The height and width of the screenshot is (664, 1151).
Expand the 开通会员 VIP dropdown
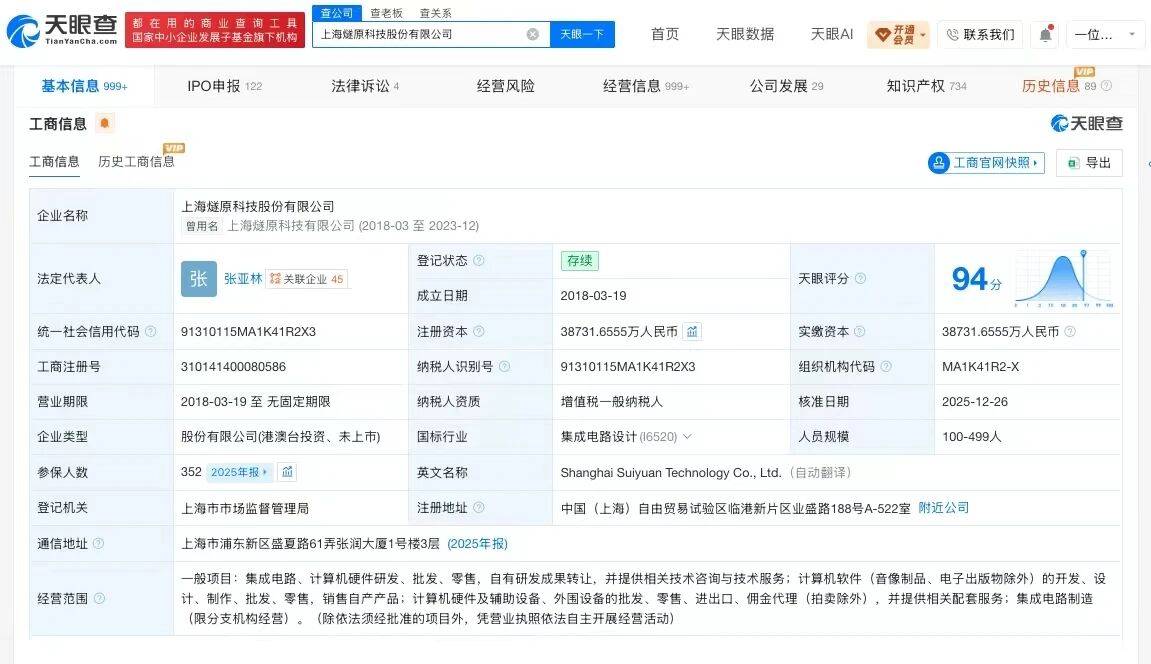[x=898, y=34]
